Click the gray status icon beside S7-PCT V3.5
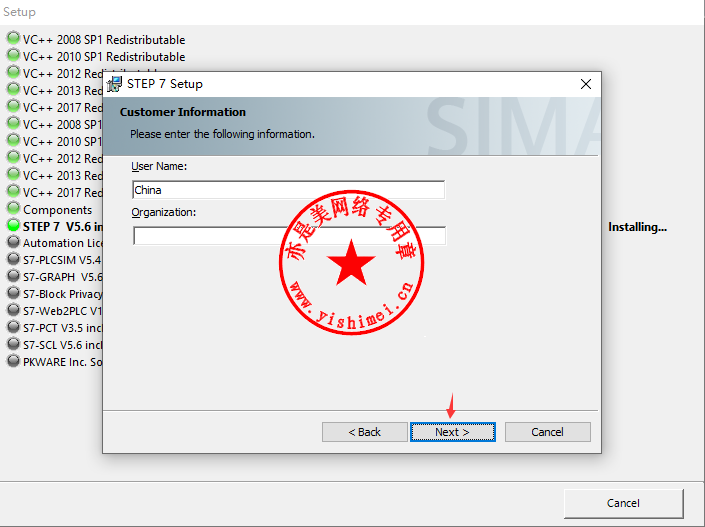Viewport: 705px width, 527px height. click(13, 327)
